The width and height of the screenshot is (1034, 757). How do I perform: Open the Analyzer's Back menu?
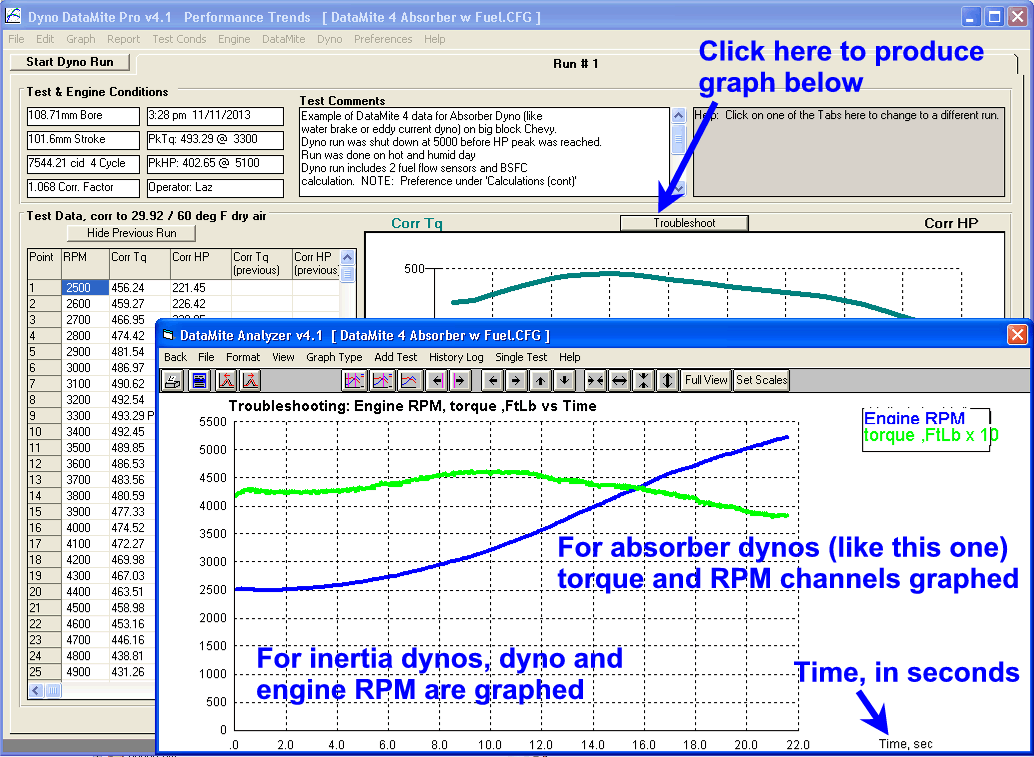pyautogui.click(x=175, y=357)
